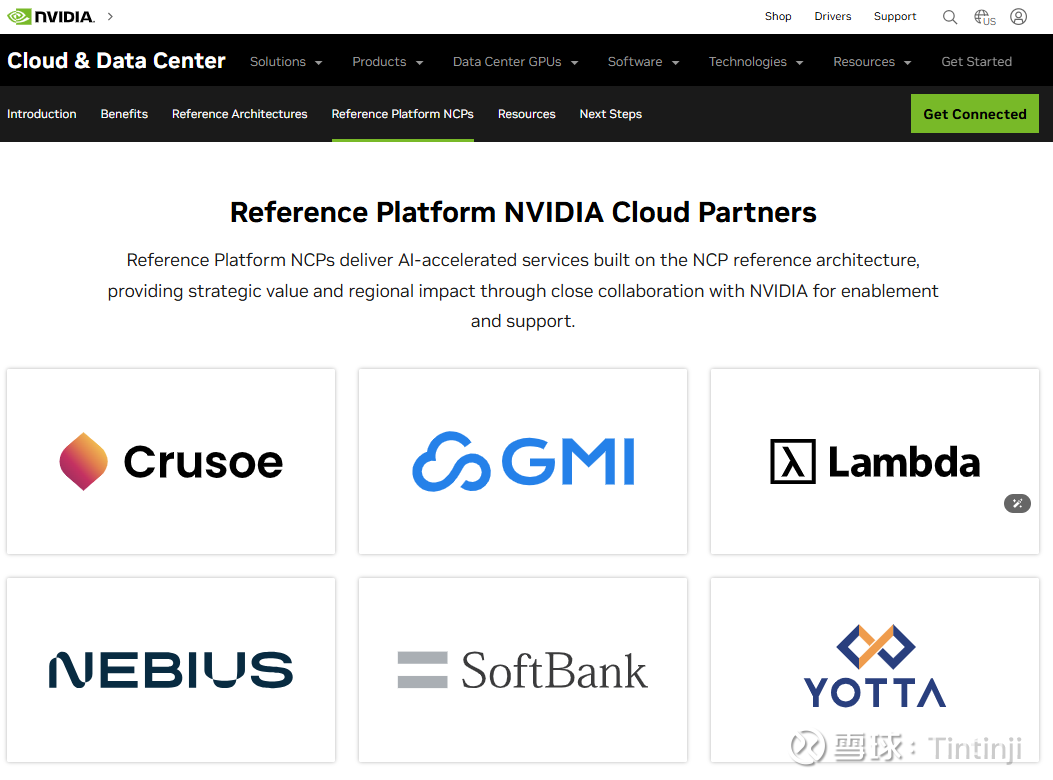
Task: Go to the Reference Architectures tab
Action: [240, 114]
